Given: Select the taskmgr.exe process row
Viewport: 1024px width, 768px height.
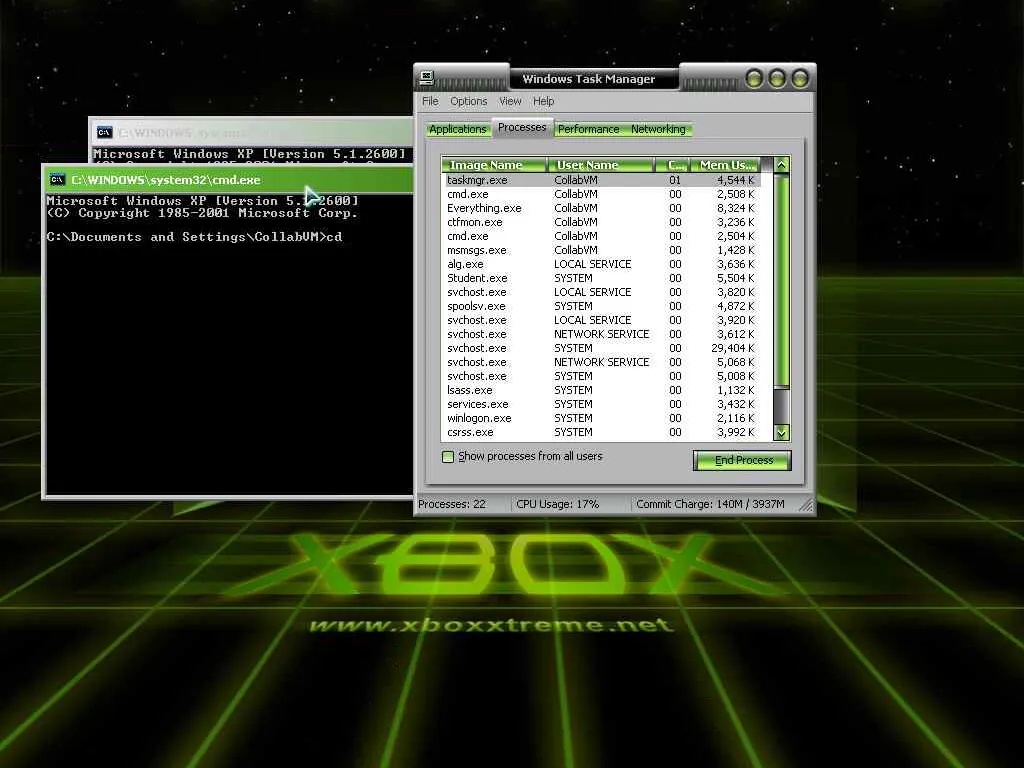Looking at the screenshot, I should pos(601,180).
